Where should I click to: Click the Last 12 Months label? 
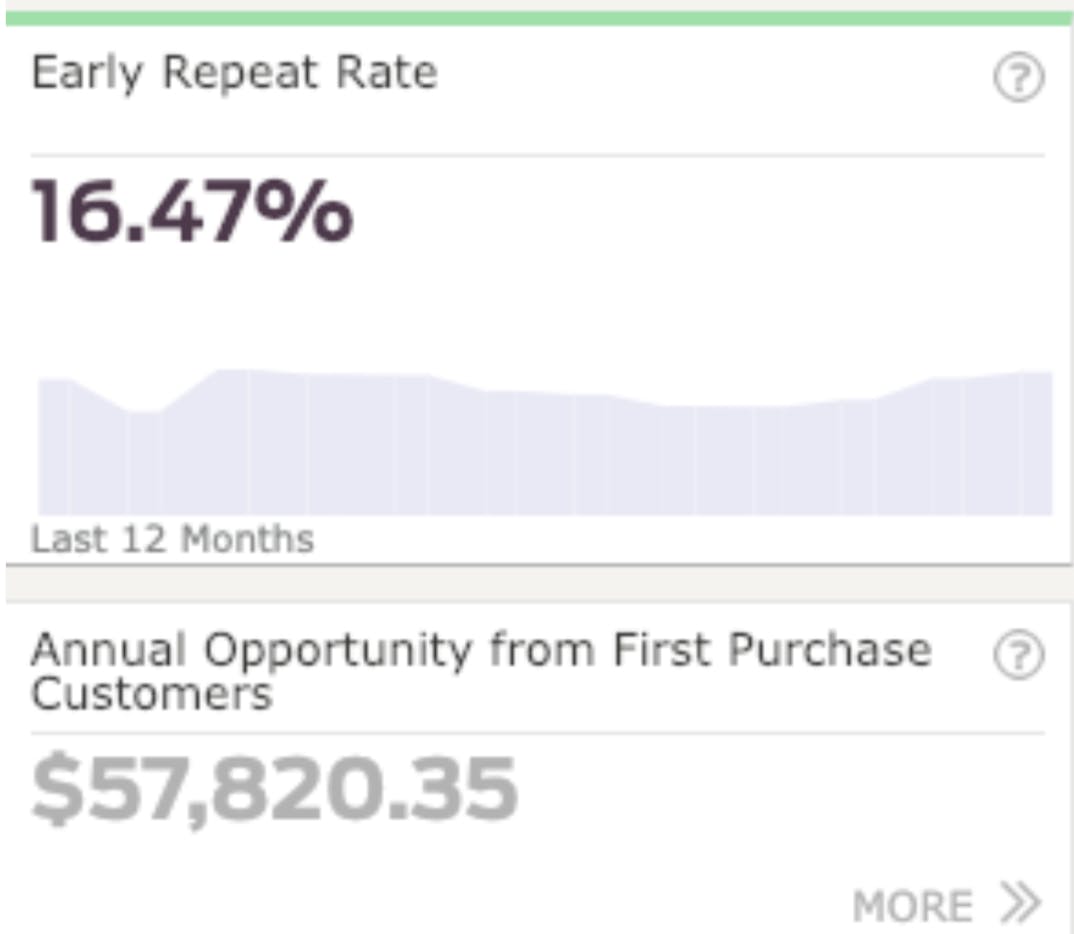click(172, 539)
